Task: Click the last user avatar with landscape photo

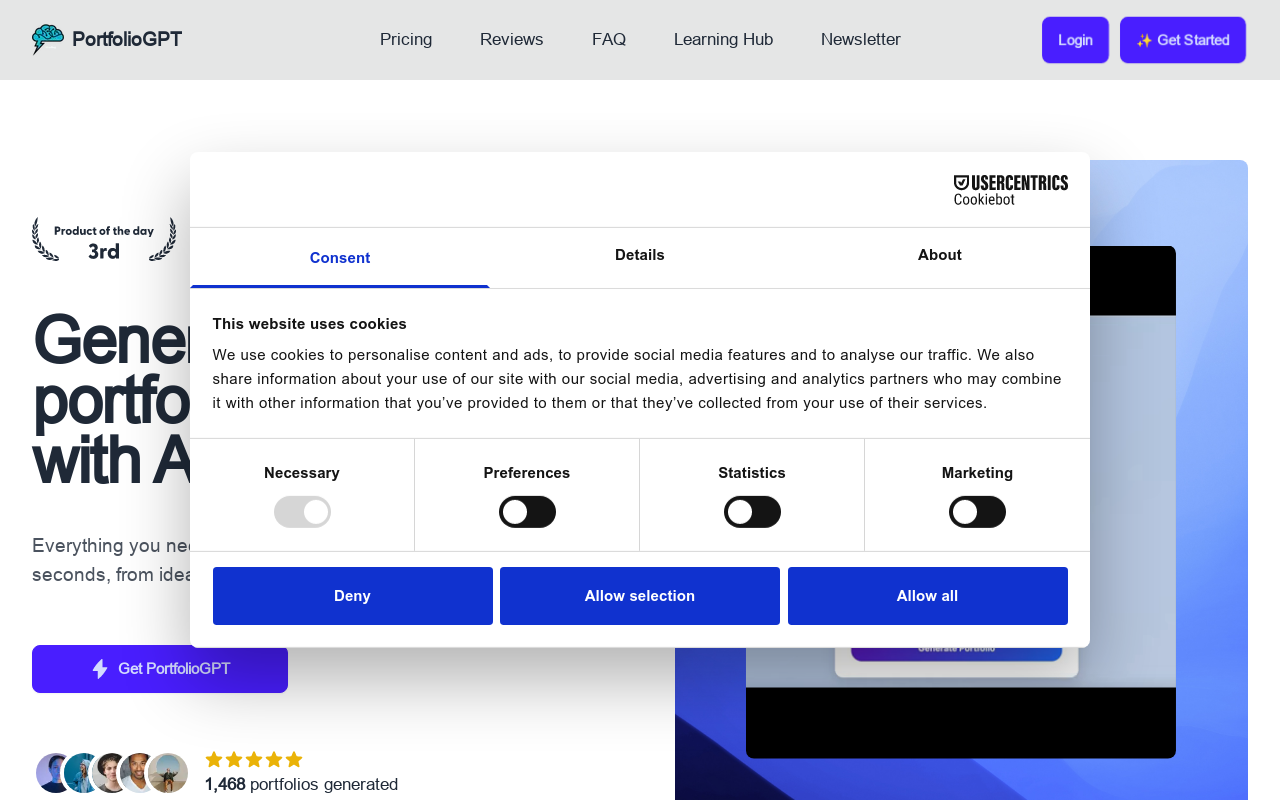Action: click(x=168, y=773)
